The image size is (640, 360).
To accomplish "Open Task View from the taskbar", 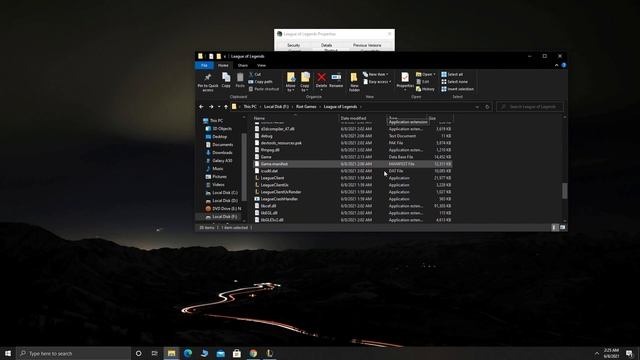I will [155, 353].
